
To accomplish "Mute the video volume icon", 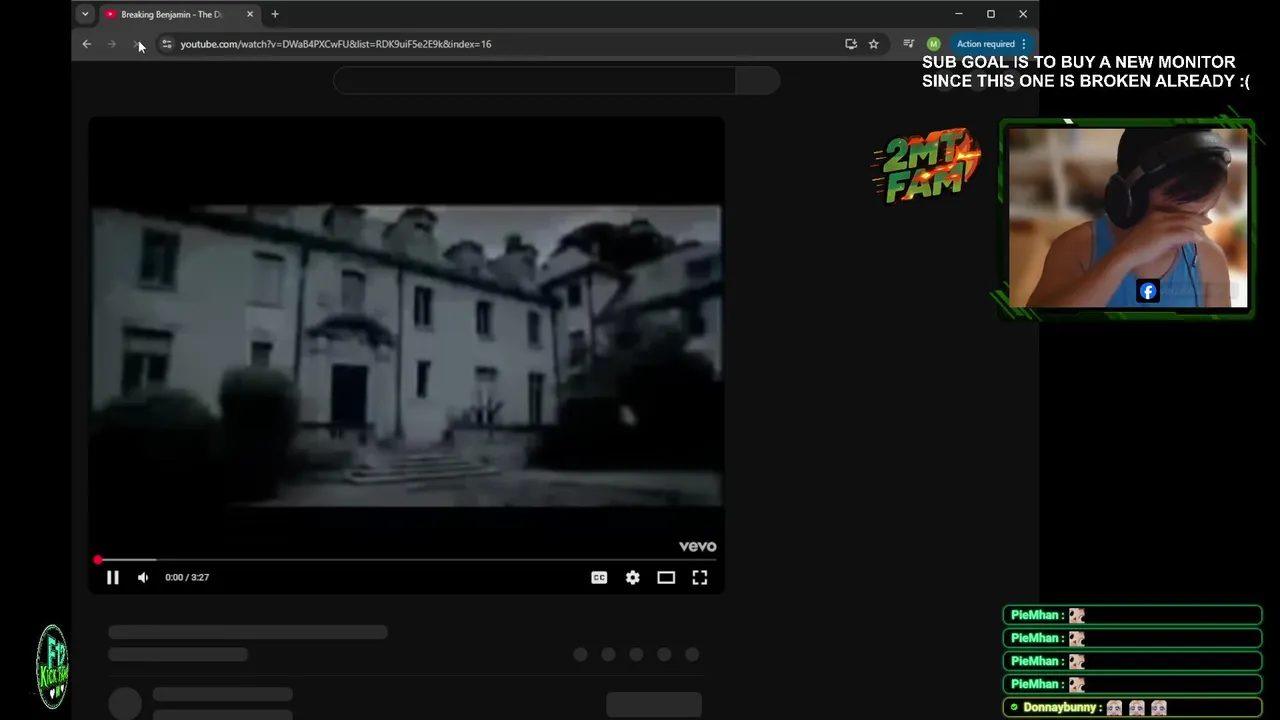I will pyautogui.click(x=143, y=577).
